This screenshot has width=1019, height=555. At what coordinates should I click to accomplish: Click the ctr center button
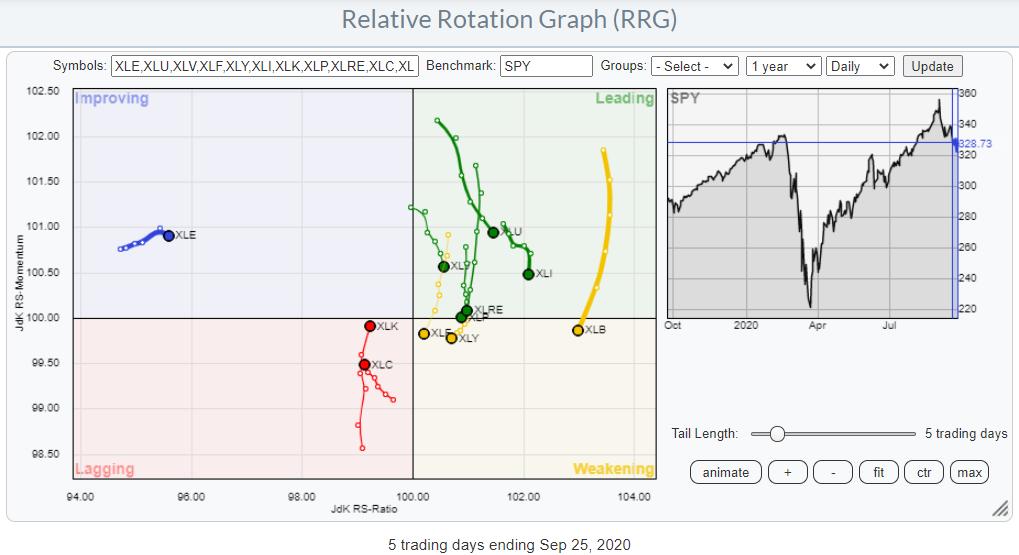pyautogui.click(x=924, y=472)
